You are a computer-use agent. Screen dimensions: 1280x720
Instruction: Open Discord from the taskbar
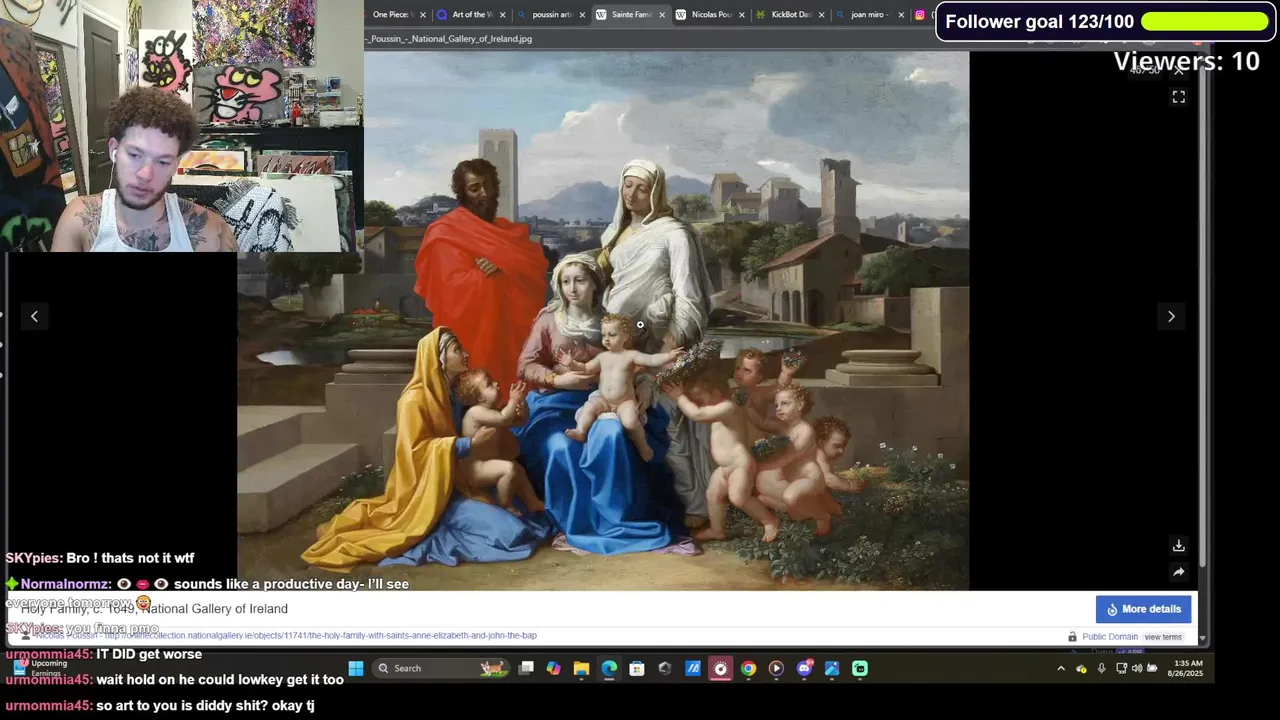click(804, 668)
